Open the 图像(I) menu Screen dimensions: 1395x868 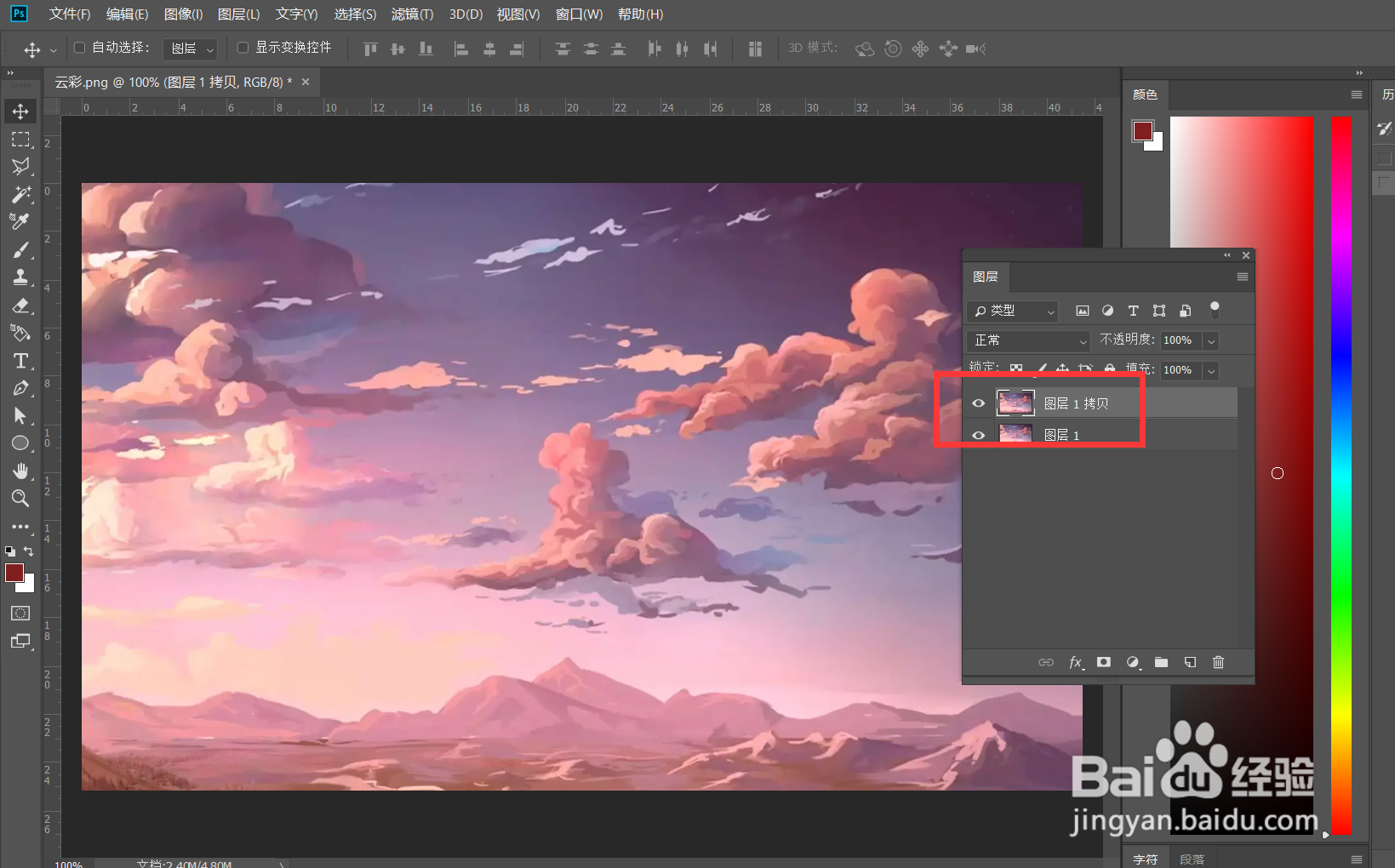click(x=184, y=14)
